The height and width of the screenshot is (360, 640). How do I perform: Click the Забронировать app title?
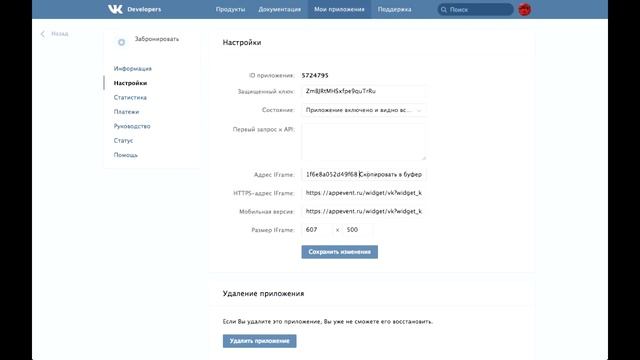tap(157, 39)
